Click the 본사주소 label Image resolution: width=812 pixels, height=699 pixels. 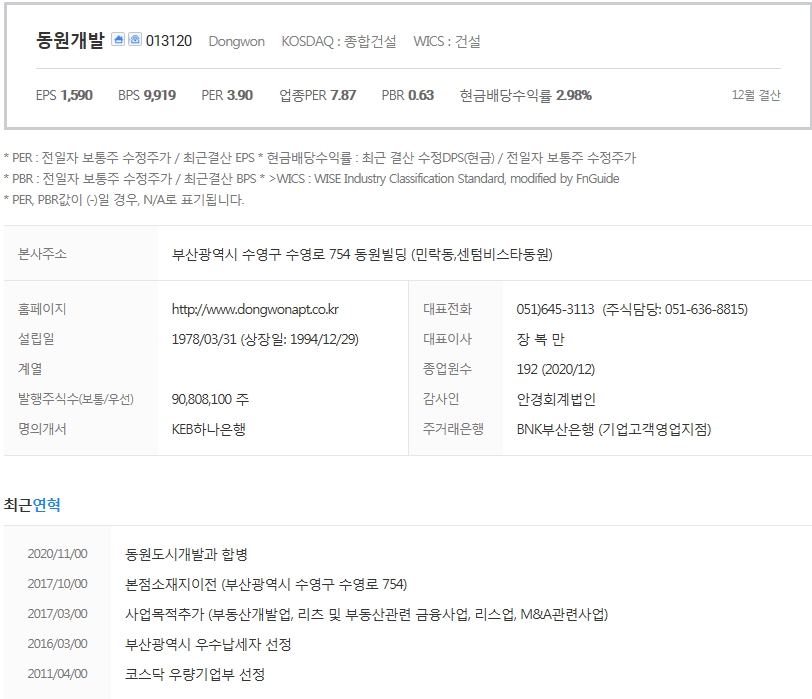(42, 254)
